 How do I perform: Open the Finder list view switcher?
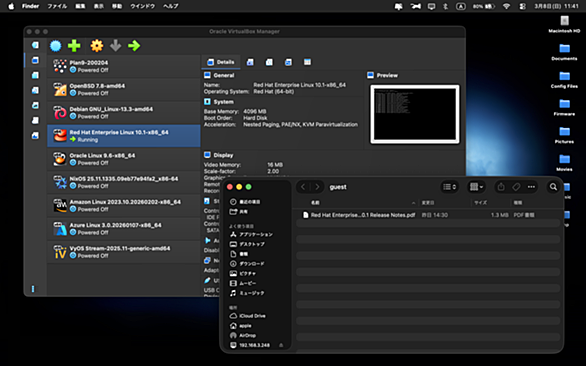point(450,187)
